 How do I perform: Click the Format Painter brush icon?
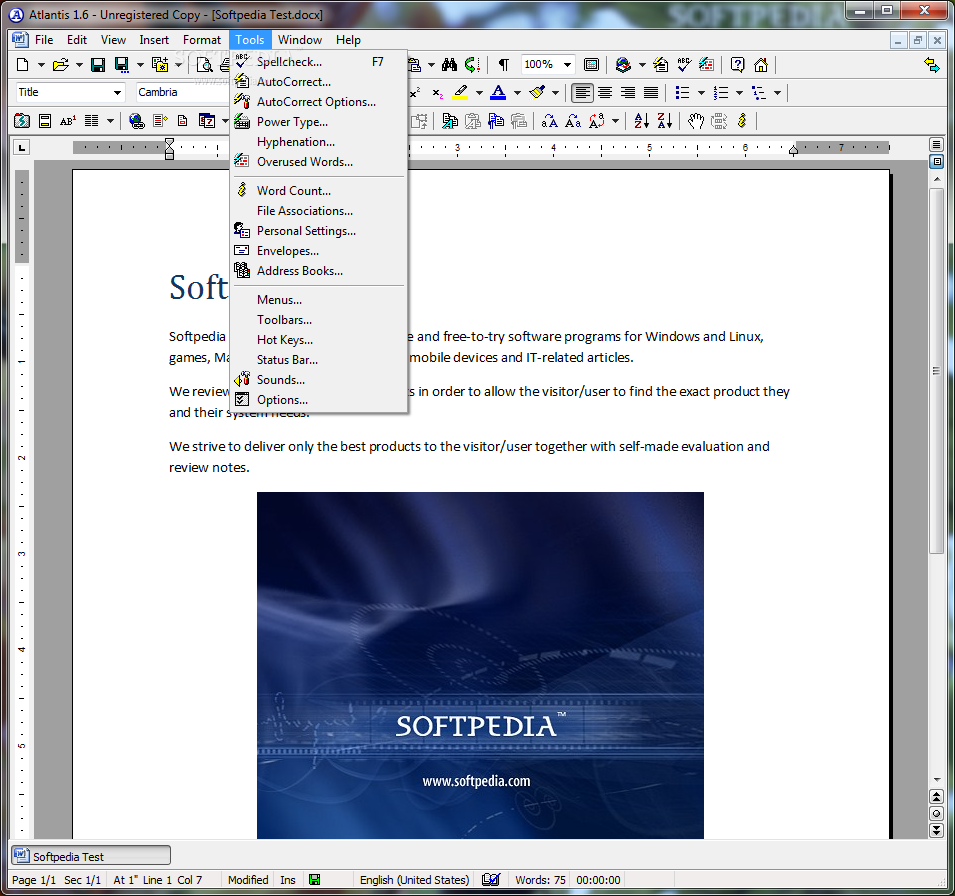coord(537,93)
